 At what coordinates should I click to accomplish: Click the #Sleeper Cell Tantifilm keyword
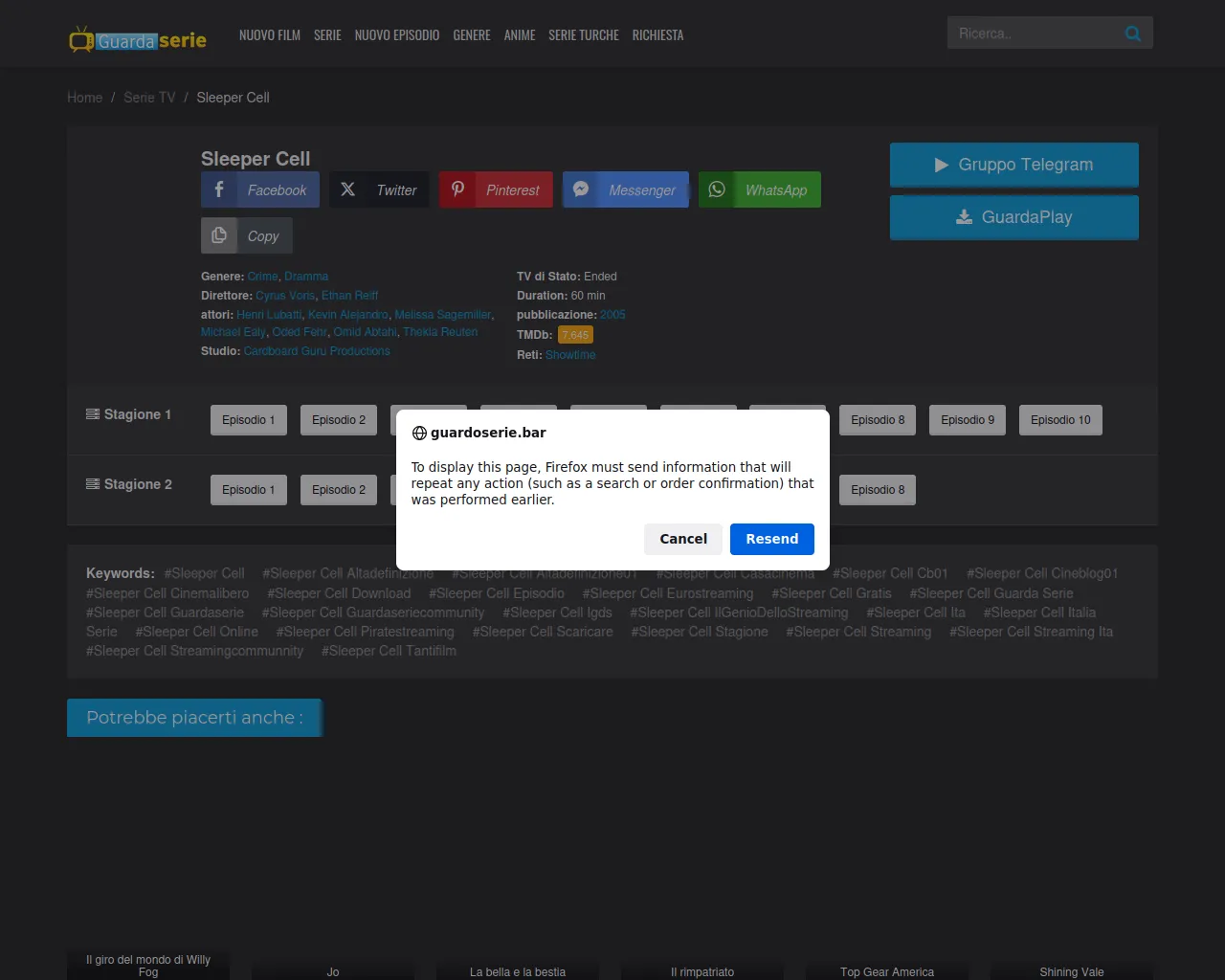[389, 651]
